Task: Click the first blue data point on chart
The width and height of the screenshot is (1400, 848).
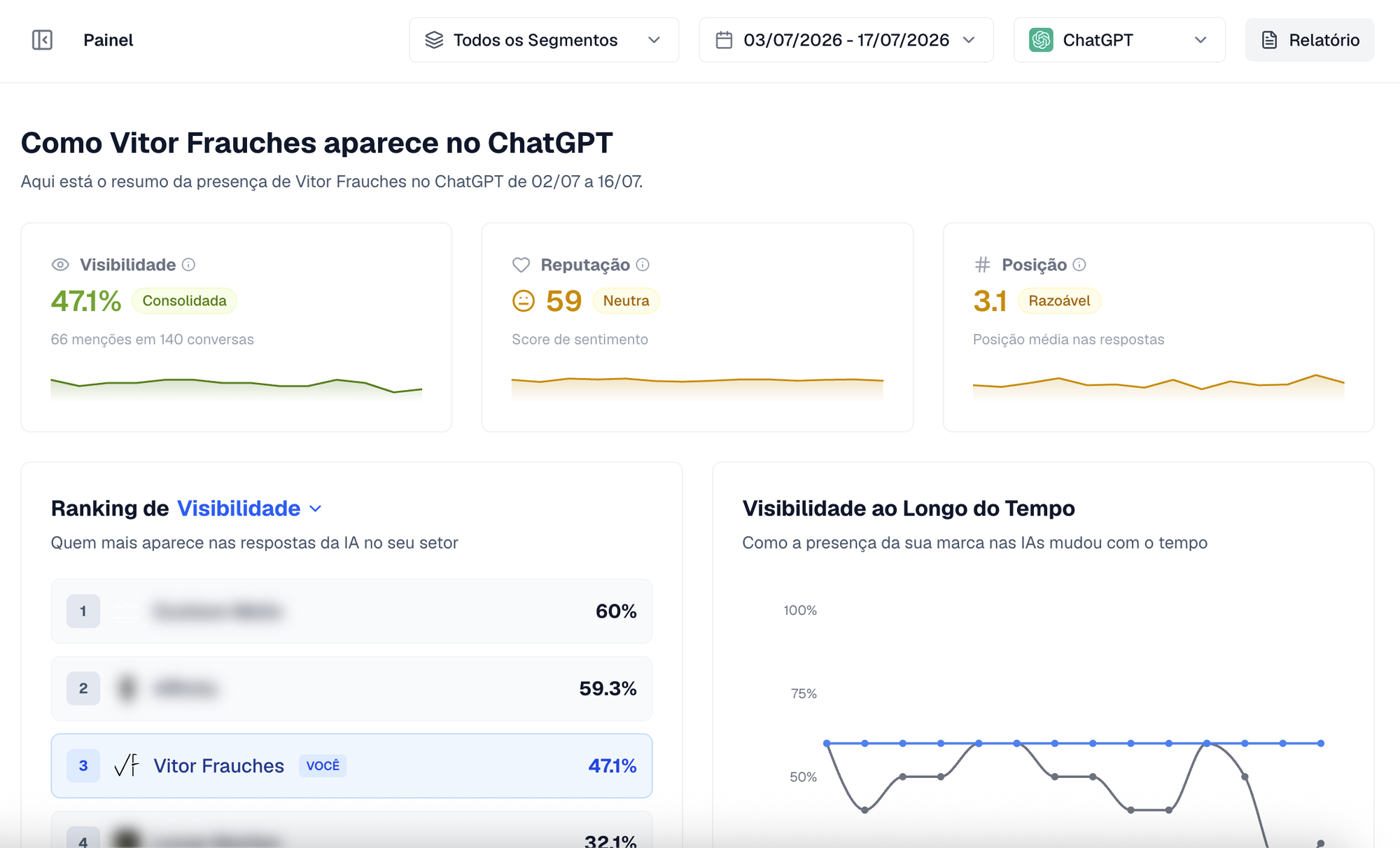Action: 827,743
